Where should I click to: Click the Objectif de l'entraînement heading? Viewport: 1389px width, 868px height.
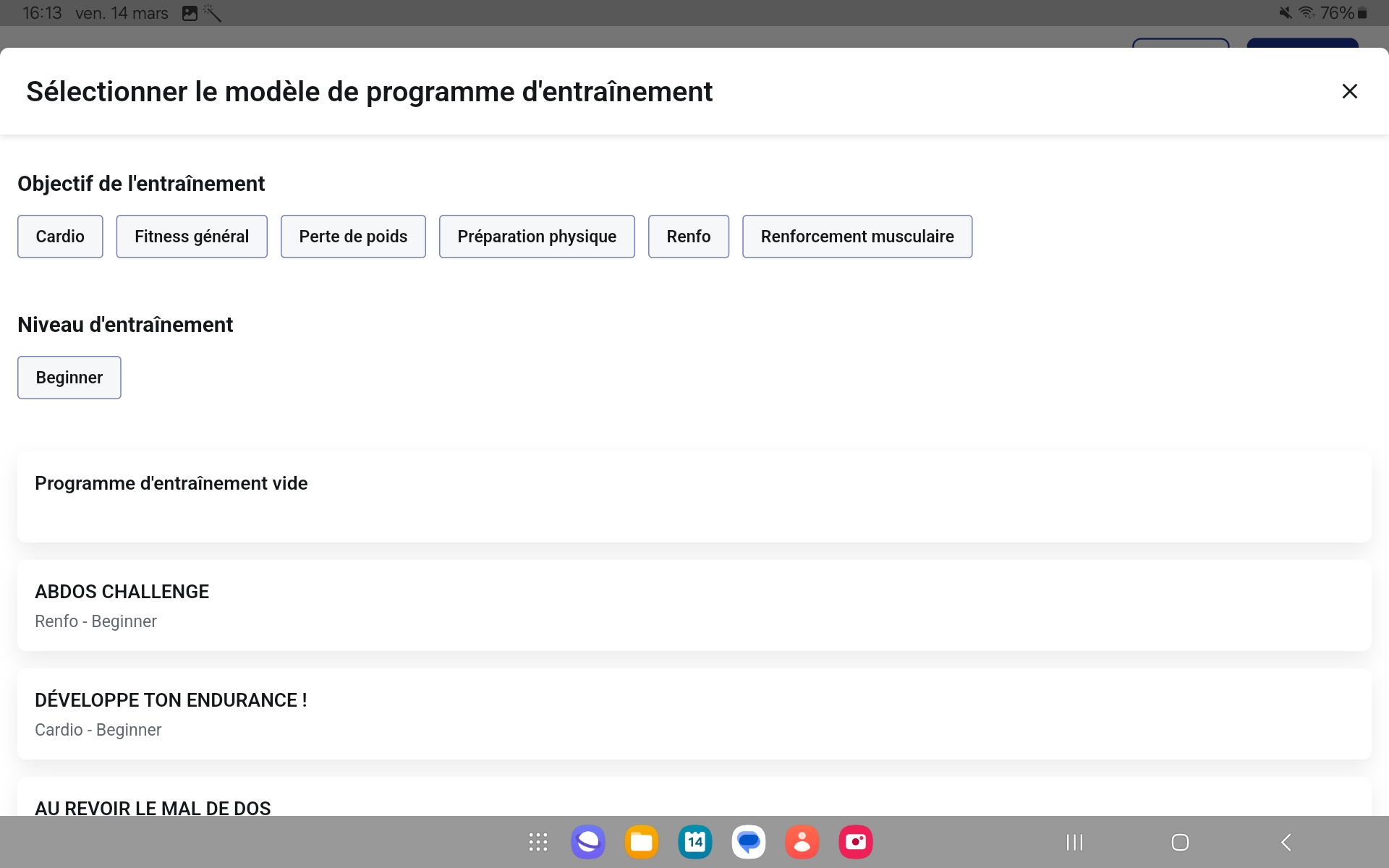click(x=141, y=184)
